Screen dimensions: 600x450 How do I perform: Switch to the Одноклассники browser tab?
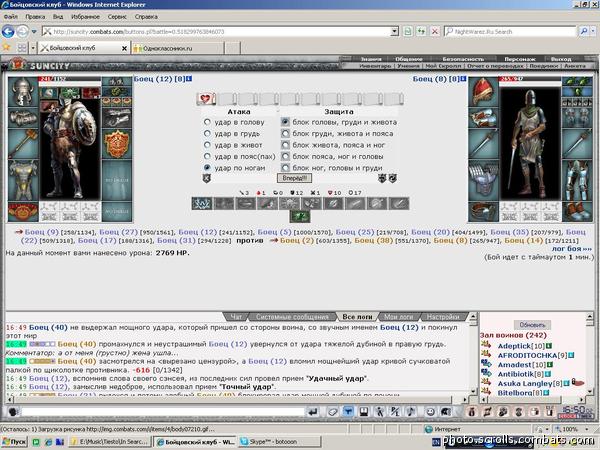(178, 48)
